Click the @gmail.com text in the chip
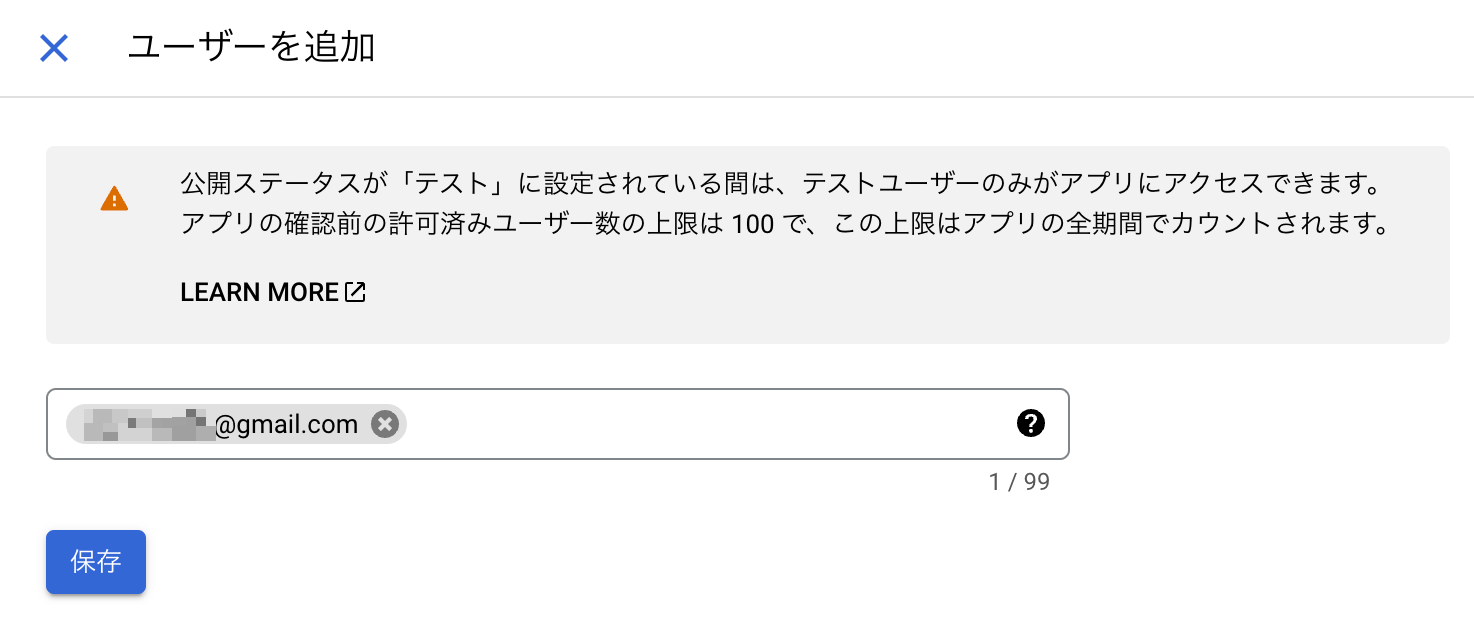 coord(286,425)
